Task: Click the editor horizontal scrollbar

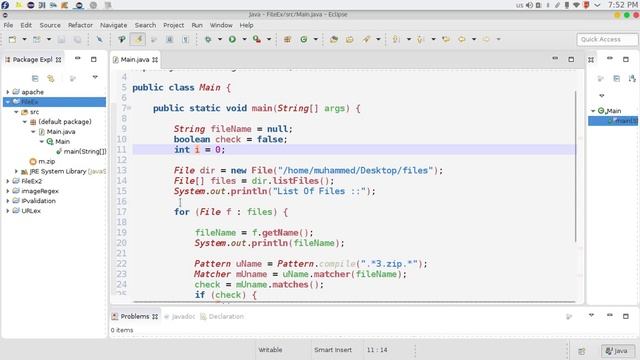Action: click(354, 302)
